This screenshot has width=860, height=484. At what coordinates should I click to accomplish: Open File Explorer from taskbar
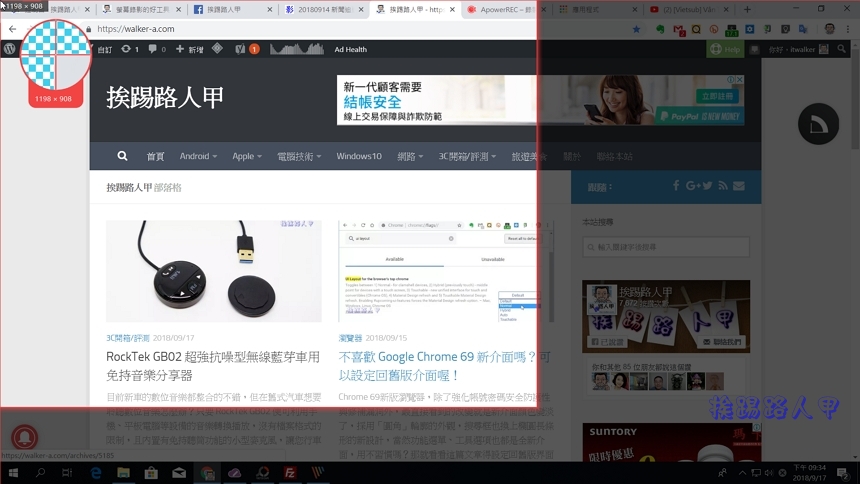pos(123,473)
